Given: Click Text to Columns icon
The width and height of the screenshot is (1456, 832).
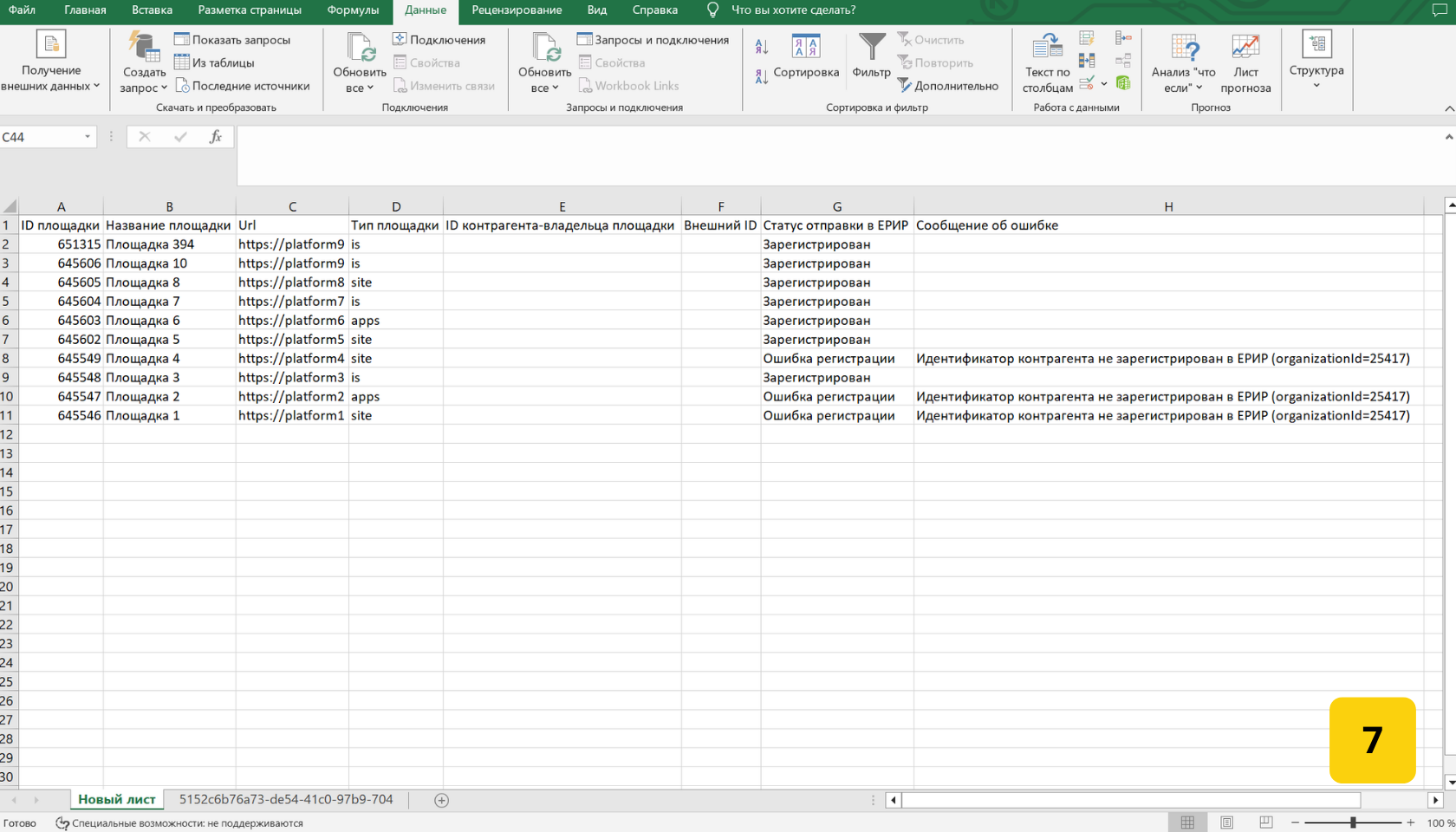Looking at the screenshot, I should [x=1047, y=49].
